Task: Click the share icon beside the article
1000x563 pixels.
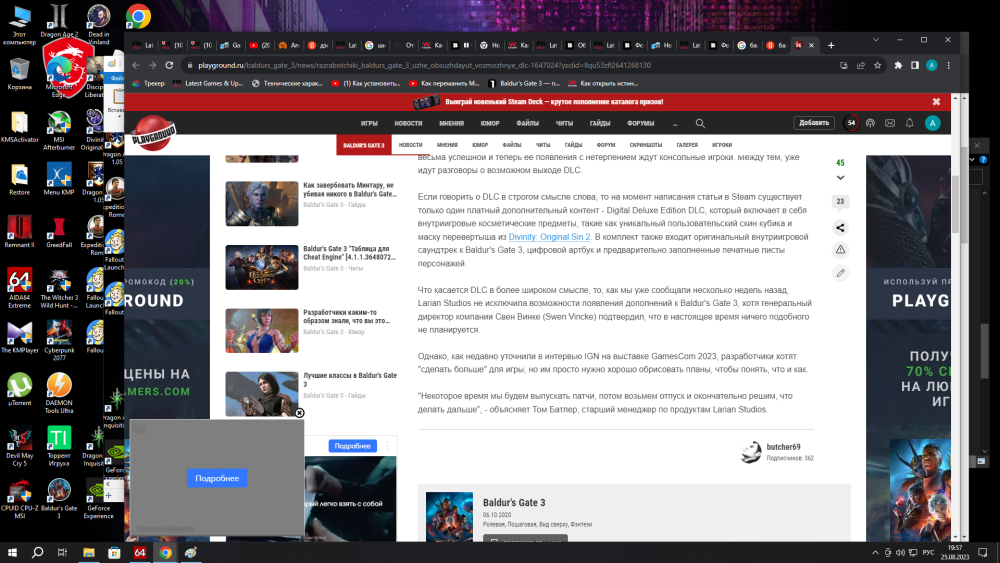Action: (840, 227)
